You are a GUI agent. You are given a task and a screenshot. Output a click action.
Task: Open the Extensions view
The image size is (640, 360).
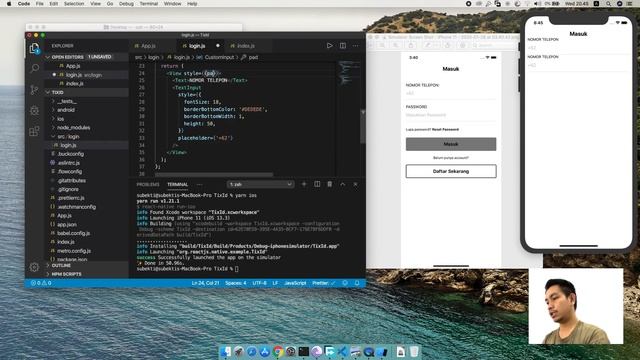click(x=35, y=131)
